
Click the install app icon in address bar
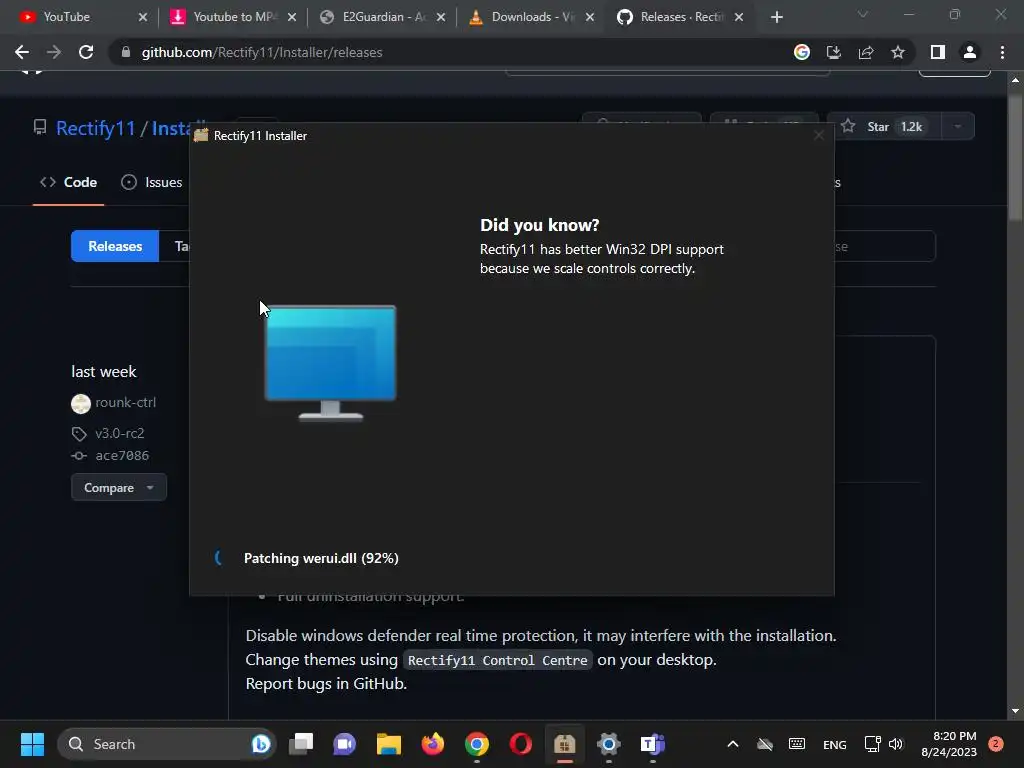tap(834, 52)
